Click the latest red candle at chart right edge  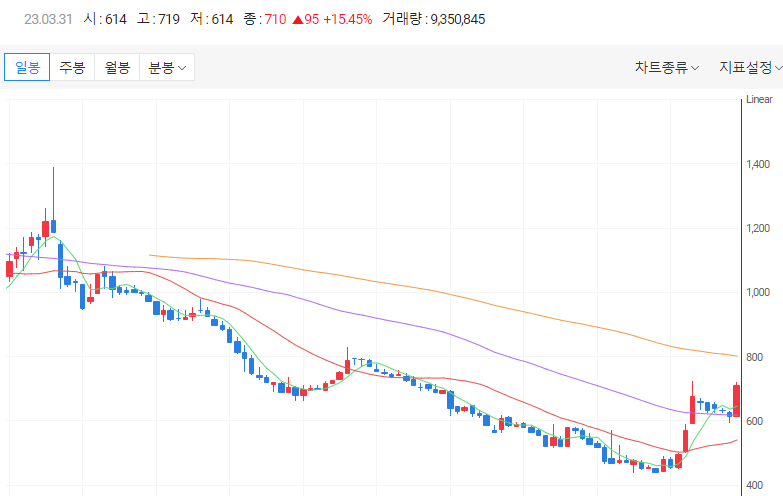(x=736, y=400)
